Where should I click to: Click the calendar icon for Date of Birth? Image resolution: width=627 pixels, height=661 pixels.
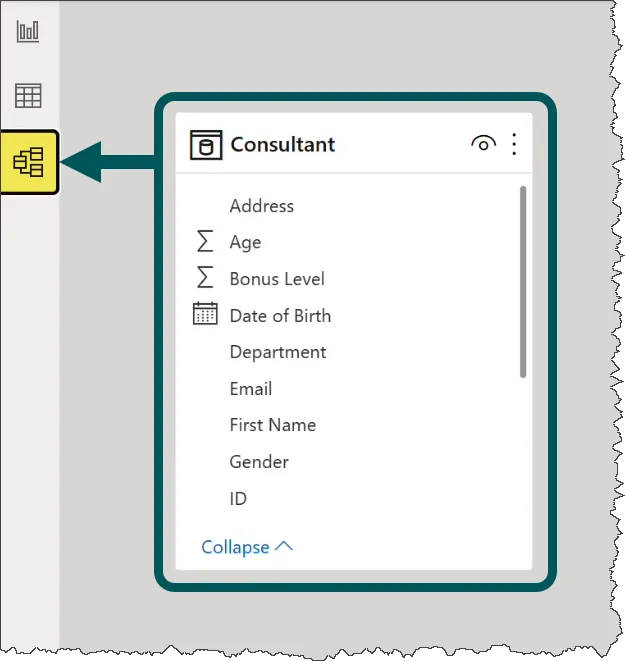tap(205, 315)
